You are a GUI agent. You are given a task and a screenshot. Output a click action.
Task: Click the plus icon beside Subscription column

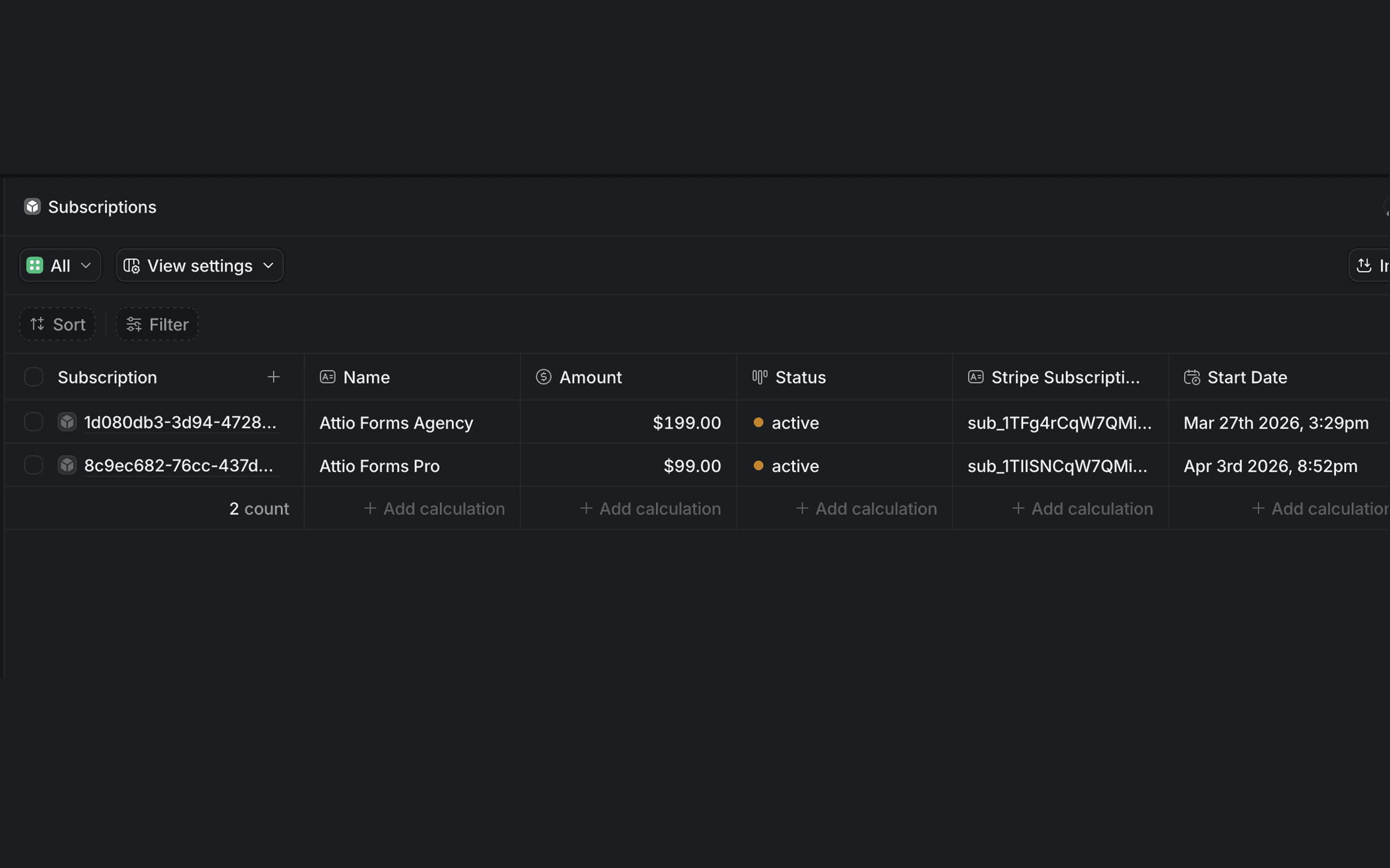pyautogui.click(x=273, y=377)
